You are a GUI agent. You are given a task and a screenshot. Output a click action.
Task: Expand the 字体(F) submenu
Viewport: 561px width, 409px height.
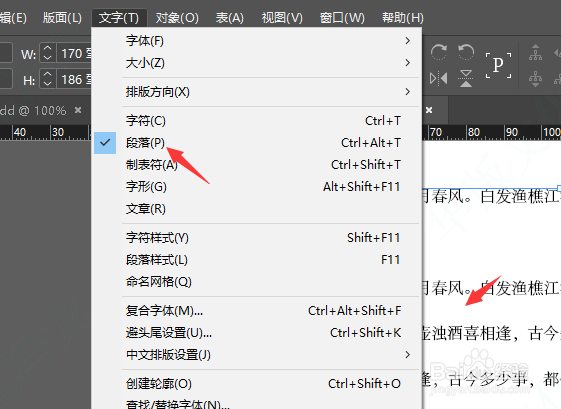tap(257, 41)
